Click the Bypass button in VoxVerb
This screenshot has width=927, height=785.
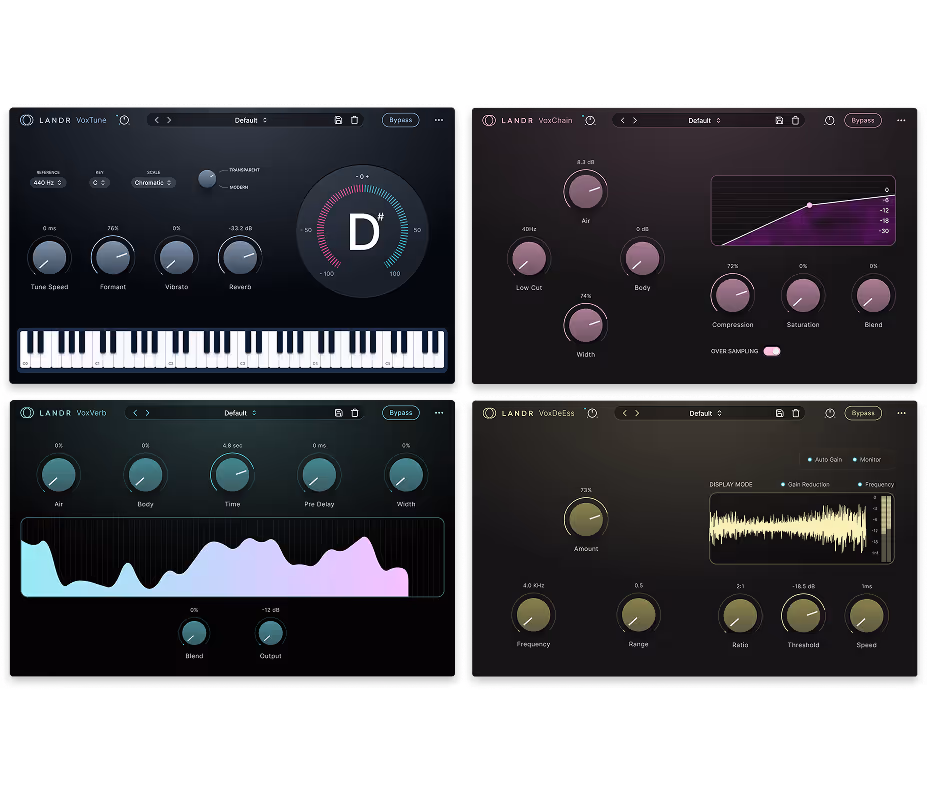click(x=401, y=413)
